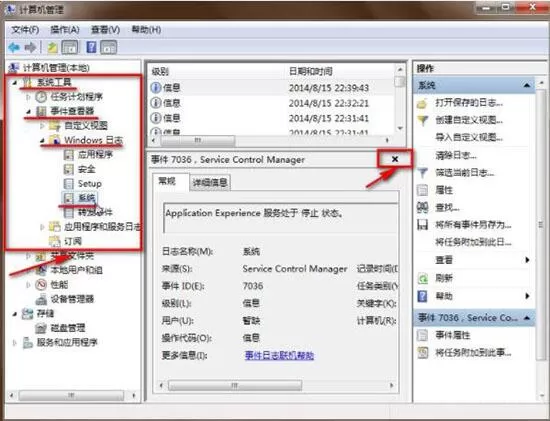
Task: Click the 筛选当前日志 funnel icon
Action: [x=423, y=173]
